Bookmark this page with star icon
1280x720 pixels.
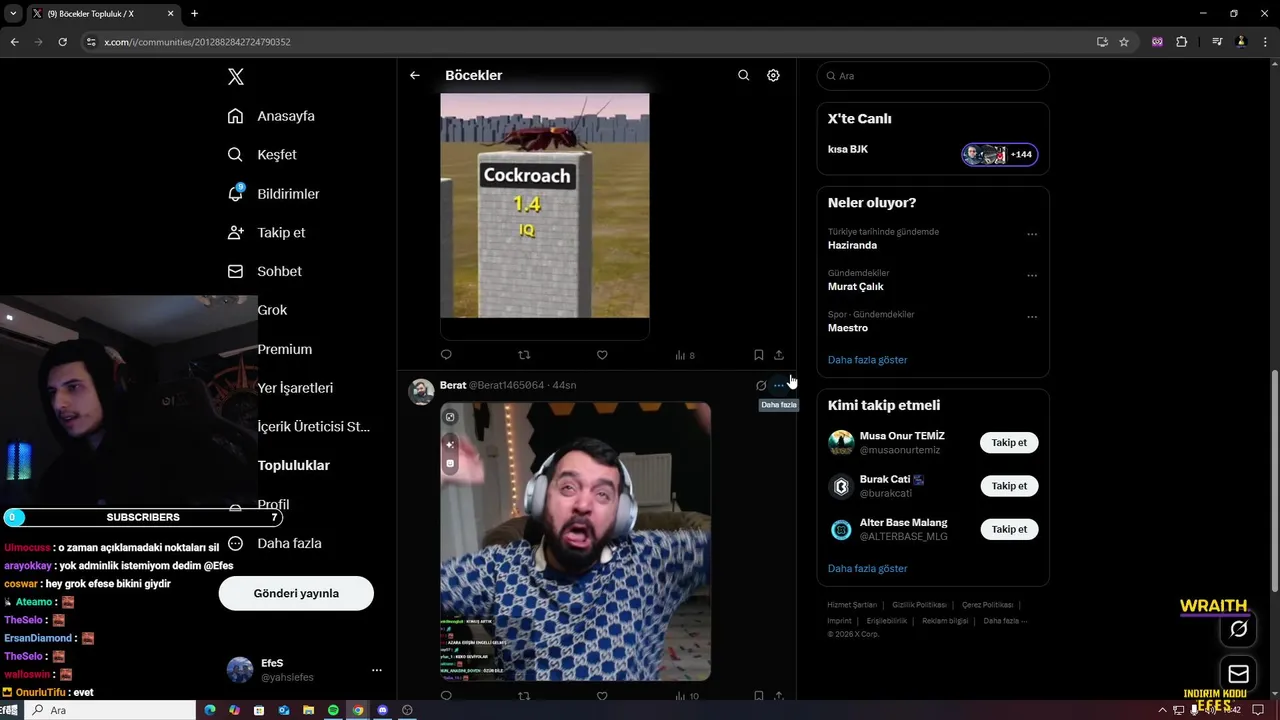click(1124, 42)
